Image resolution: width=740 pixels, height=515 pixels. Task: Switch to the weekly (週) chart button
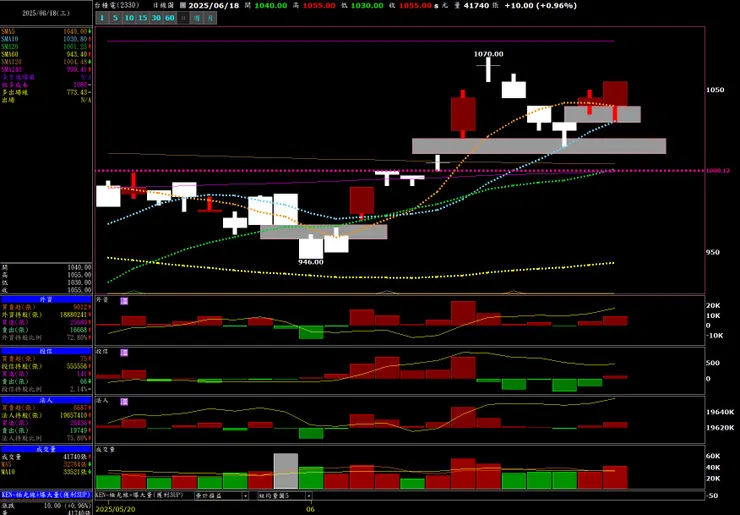pos(197,18)
